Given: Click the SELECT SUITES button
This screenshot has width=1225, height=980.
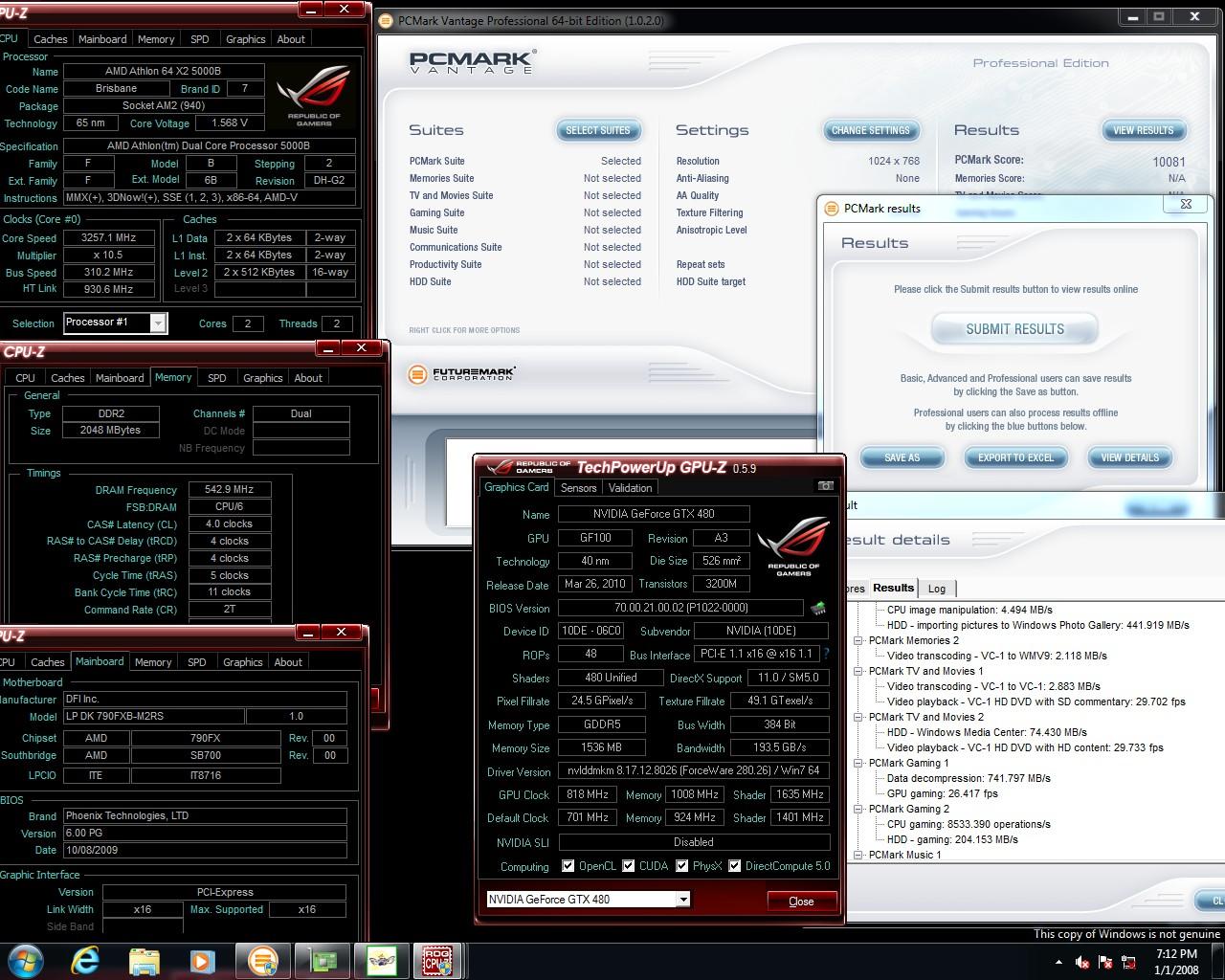Looking at the screenshot, I should pos(598,130).
